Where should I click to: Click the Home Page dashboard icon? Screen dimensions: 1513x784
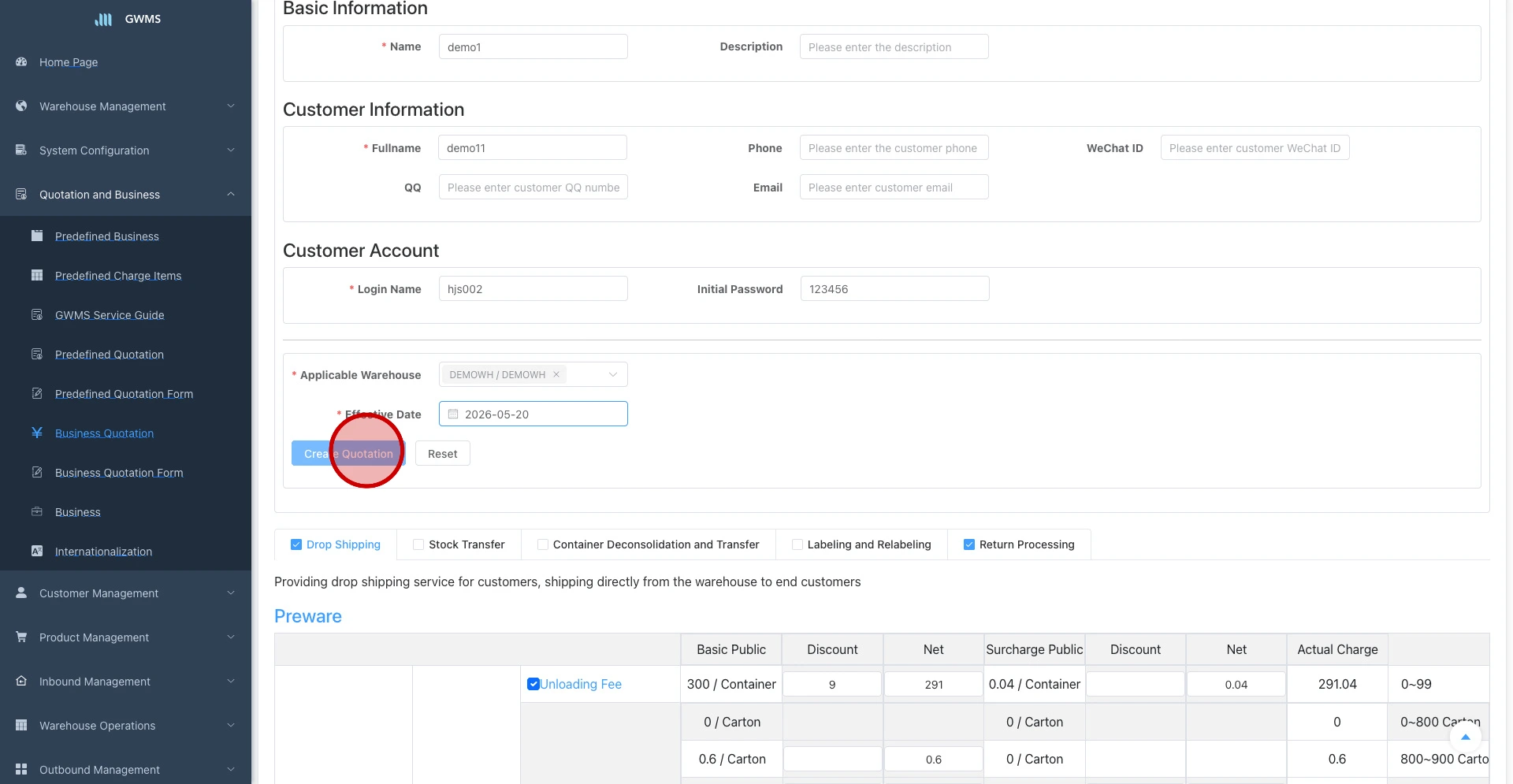pos(21,61)
